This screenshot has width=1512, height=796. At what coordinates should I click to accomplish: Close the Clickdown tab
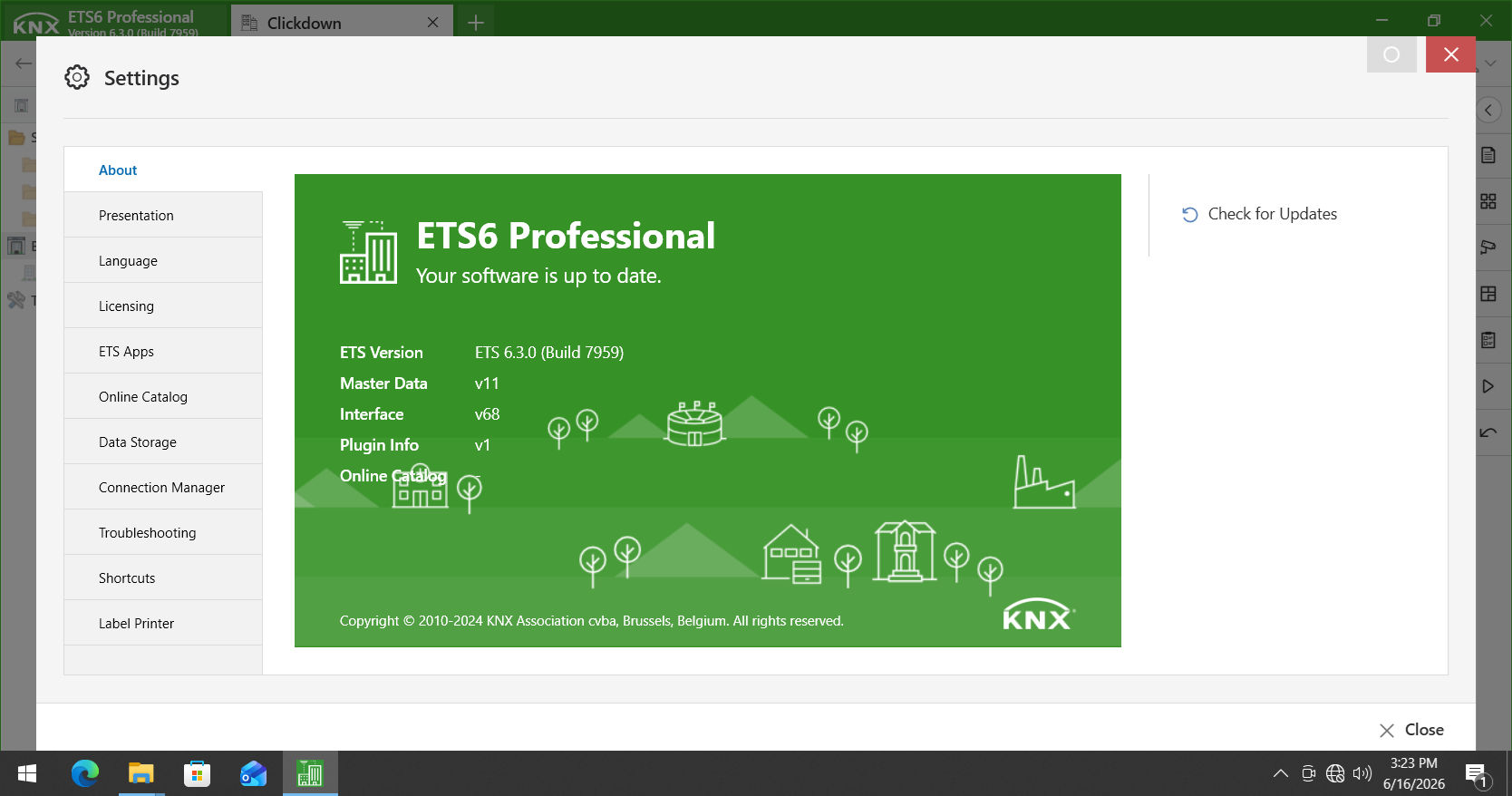pyautogui.click(x=433, y=23)
